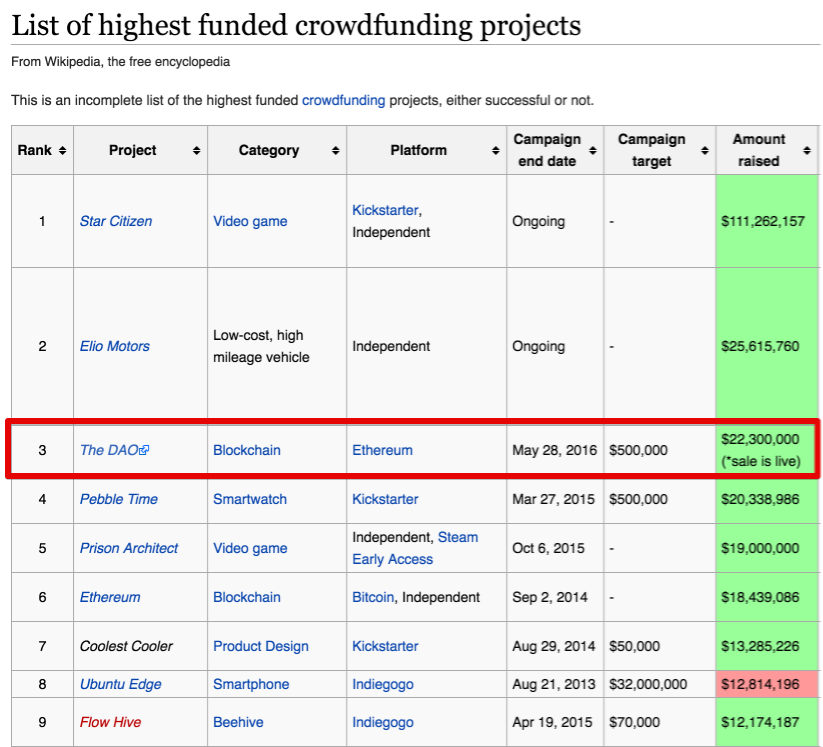Viewport: 823px width, 747px height.
Task: Open the Product Design category link
Action: pyautogui.click(x=261, y=646)
